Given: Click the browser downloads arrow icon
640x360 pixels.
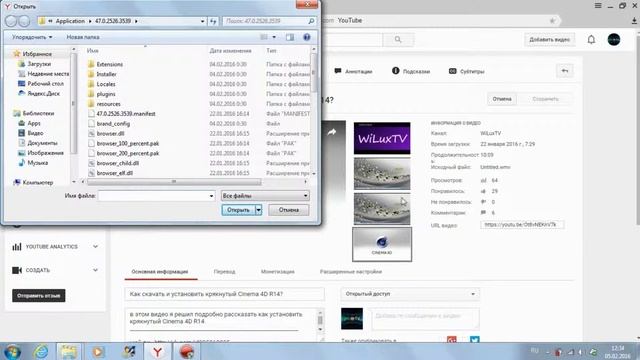Looking at the screenshot, I should [634, 21].
